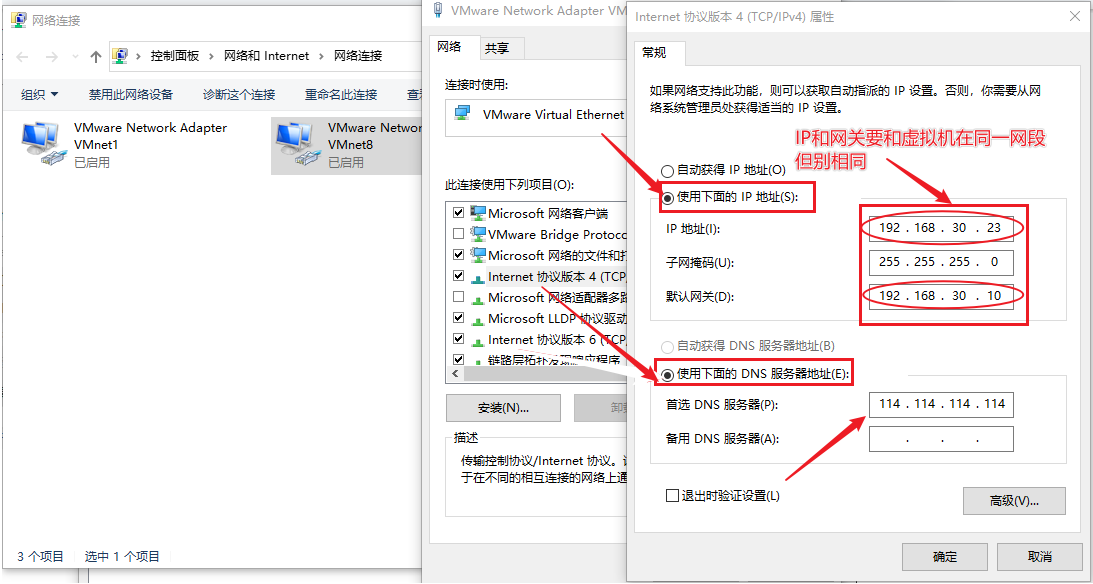Open the 组织 dropdown menu
The width and height of the screenshot is (1093, 584).
coord(40,94)
